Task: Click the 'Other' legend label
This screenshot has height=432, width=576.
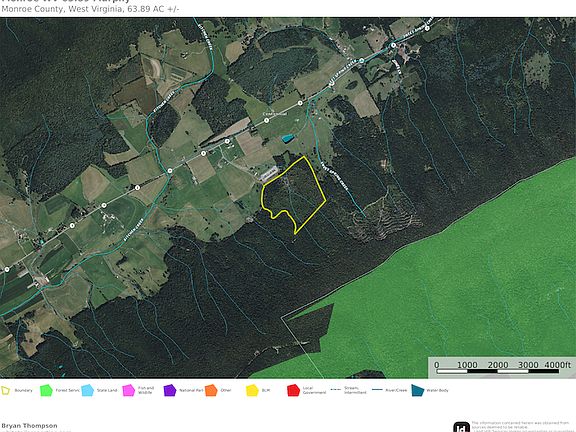Action: tap(226, 390)
